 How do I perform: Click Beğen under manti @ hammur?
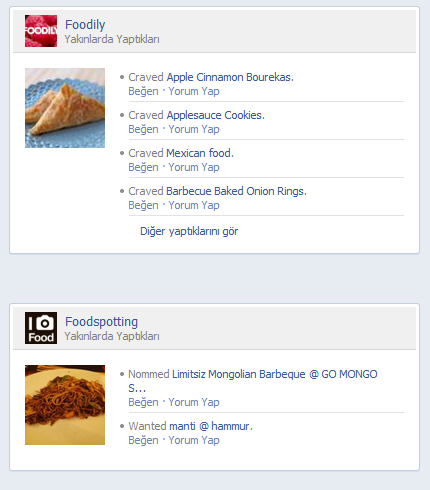(143, 440)
